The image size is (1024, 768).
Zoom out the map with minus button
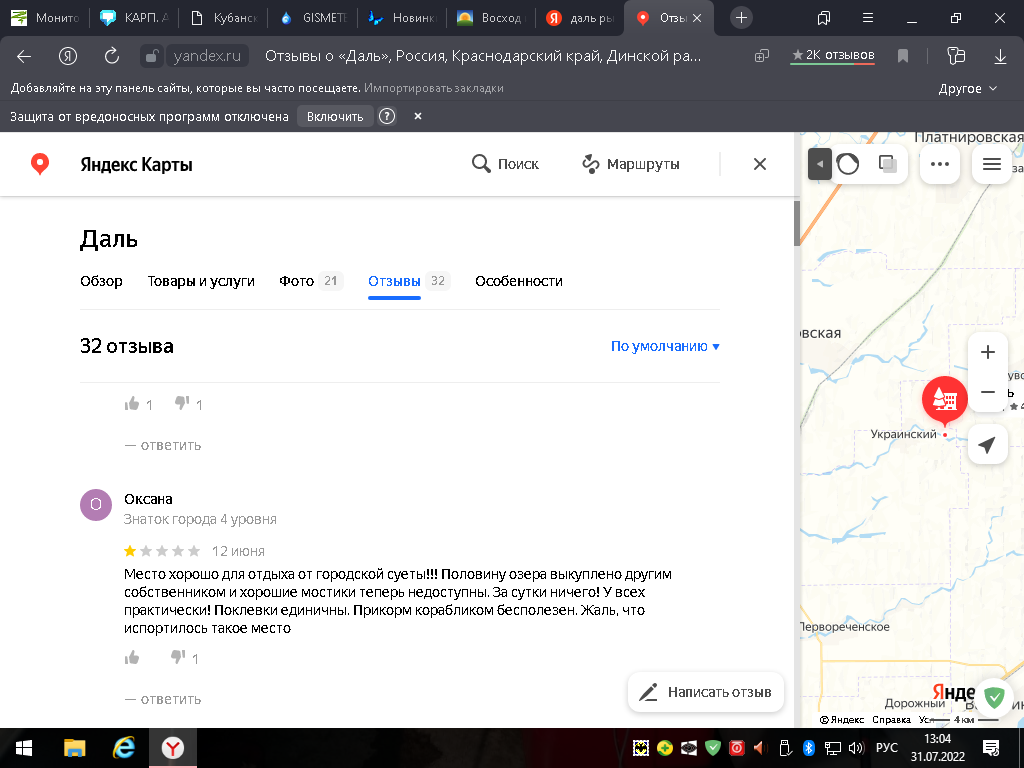[988, 392]
